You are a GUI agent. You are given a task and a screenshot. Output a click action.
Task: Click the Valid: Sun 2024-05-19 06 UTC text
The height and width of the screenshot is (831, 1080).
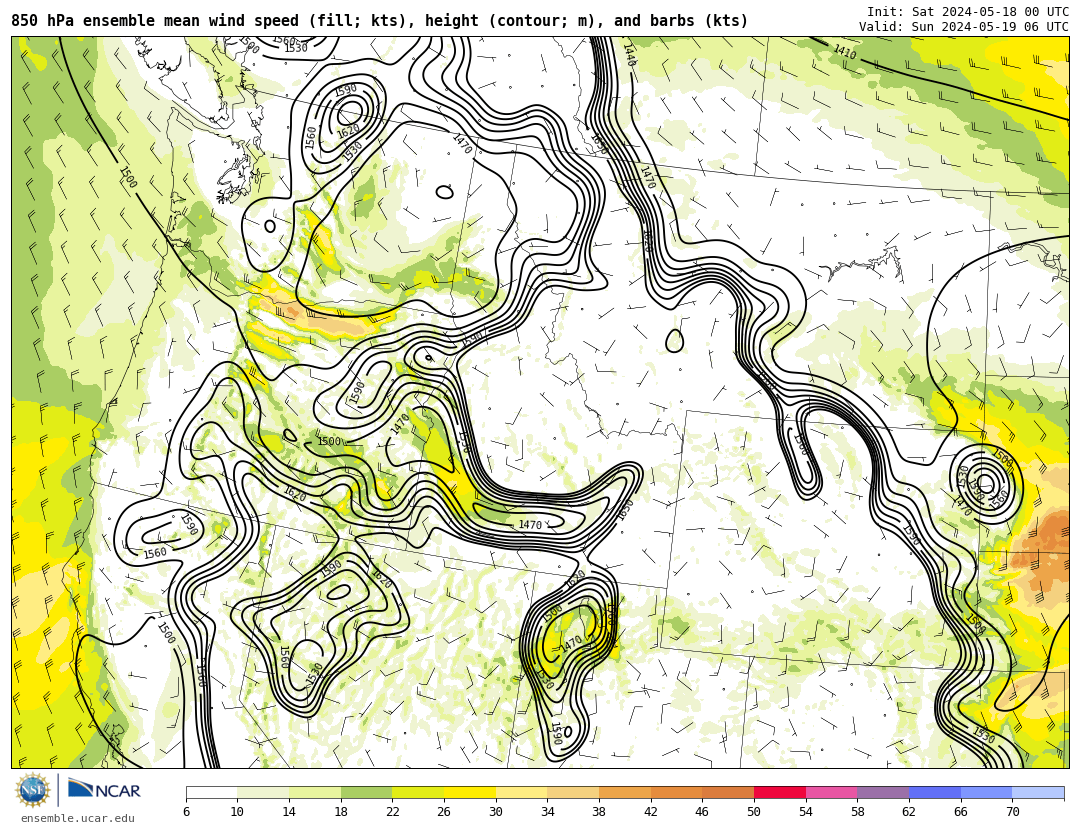(964, 27)
